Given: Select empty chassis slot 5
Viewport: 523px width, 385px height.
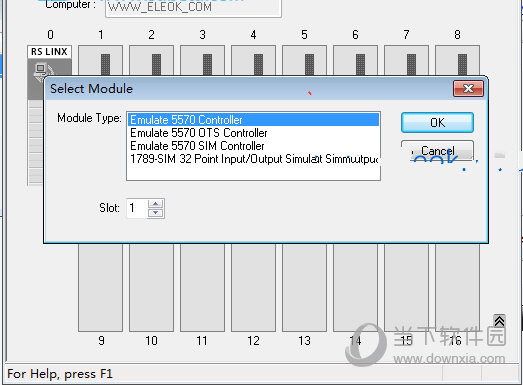Looking at the screenshot, I should click(305, 60).
